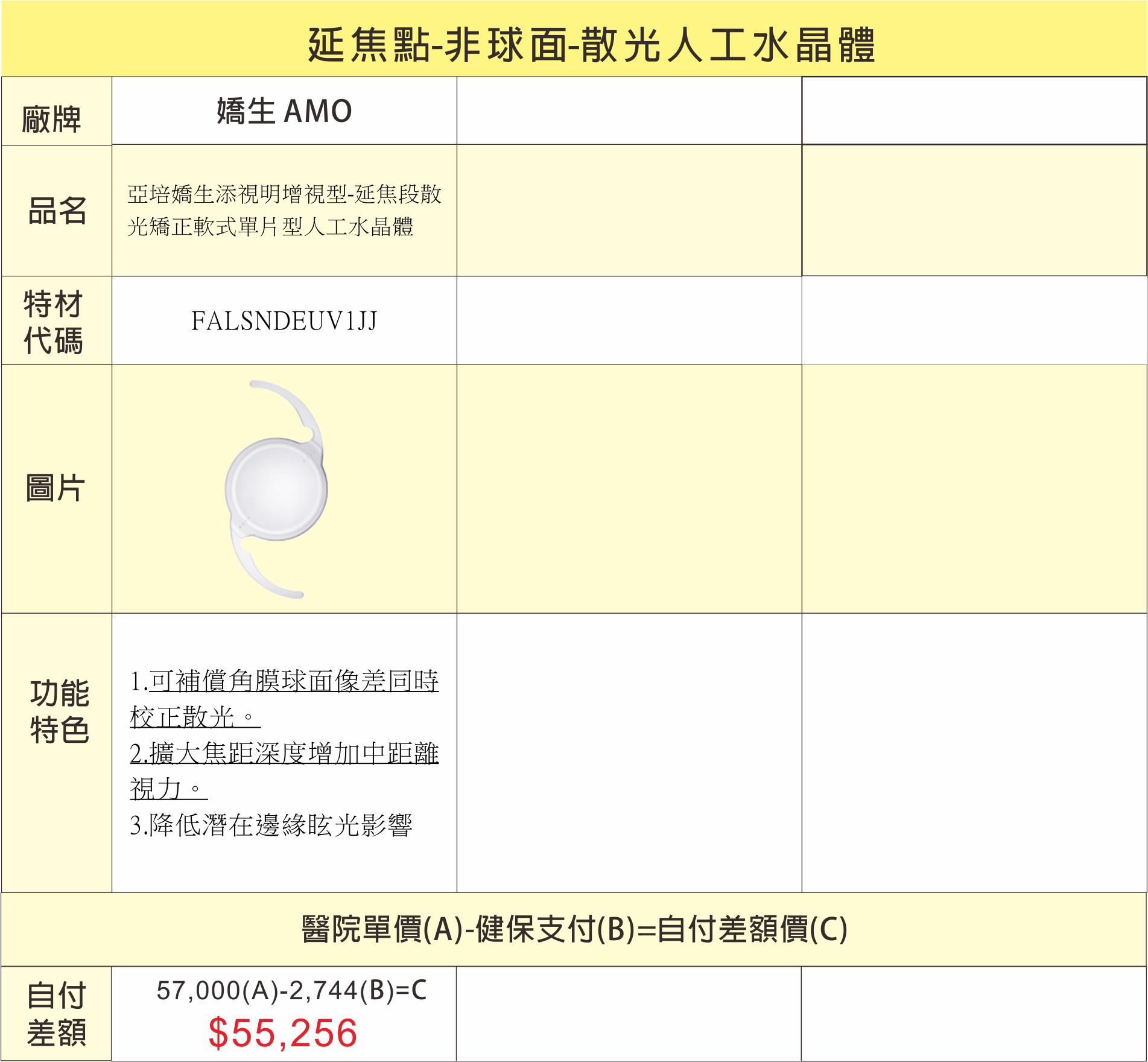Click the 品名 row header

57,211
